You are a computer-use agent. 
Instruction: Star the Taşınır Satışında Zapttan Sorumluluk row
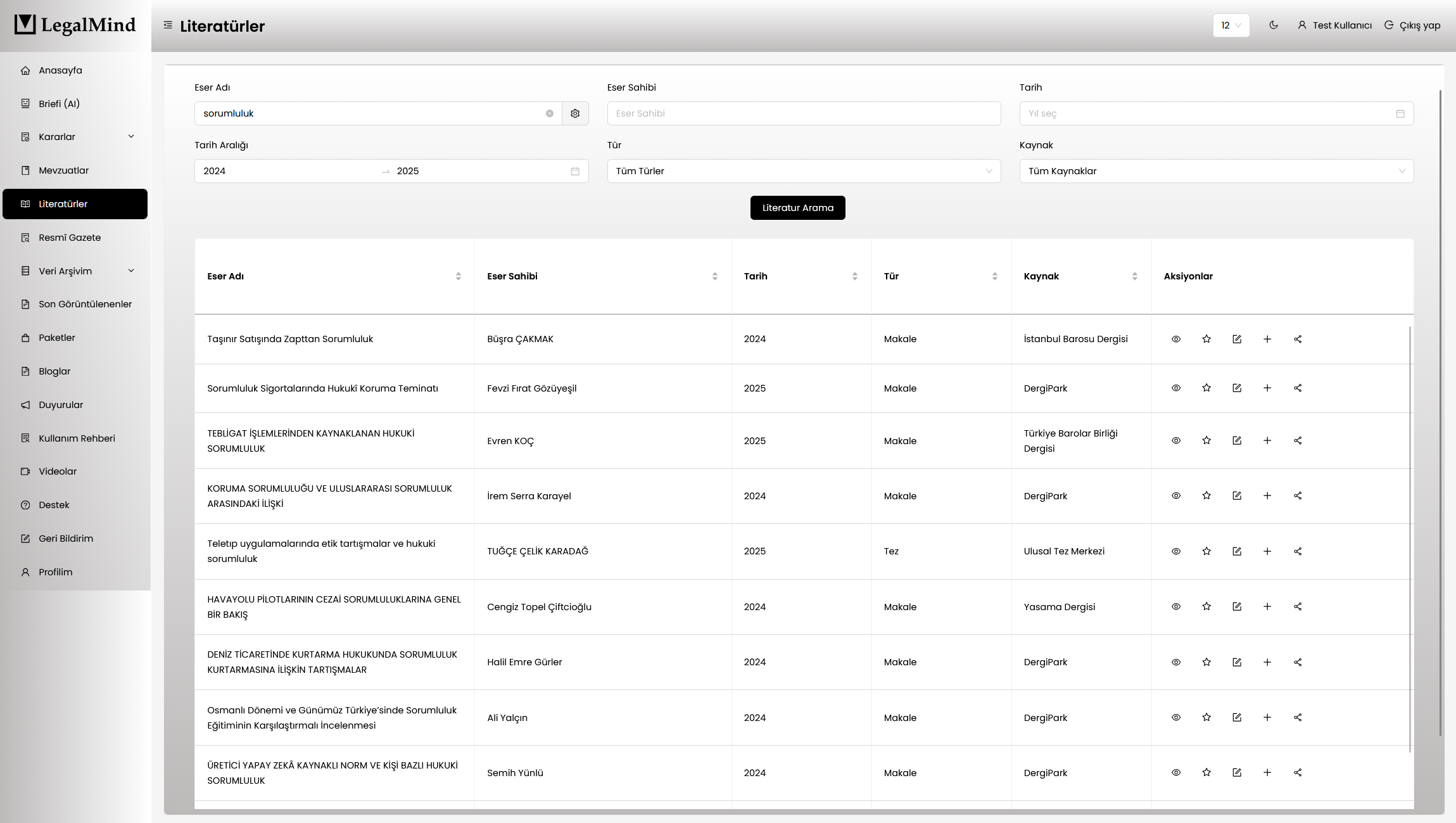coord(1206,339)
